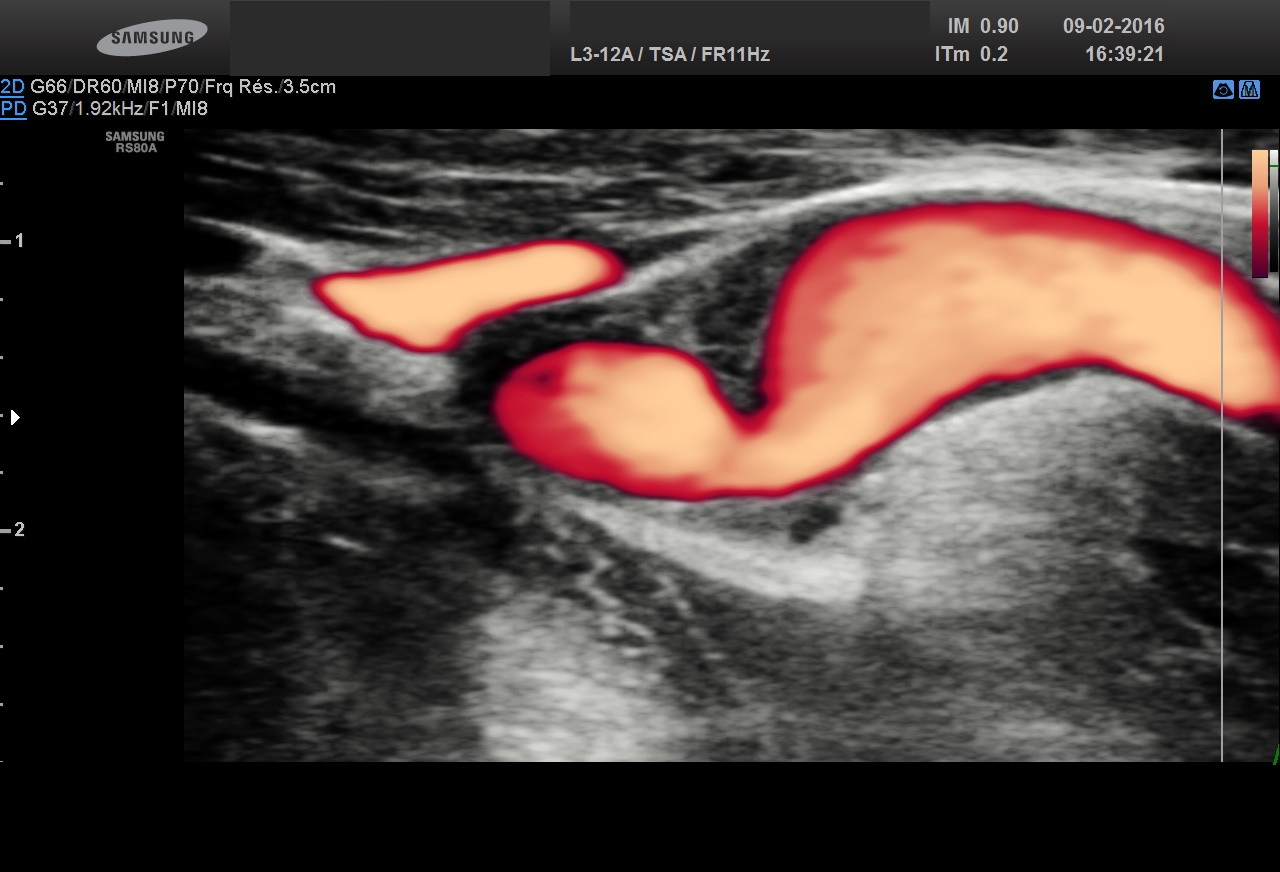
Task: Click the grayscale map bar
Action: point(1274,212)
